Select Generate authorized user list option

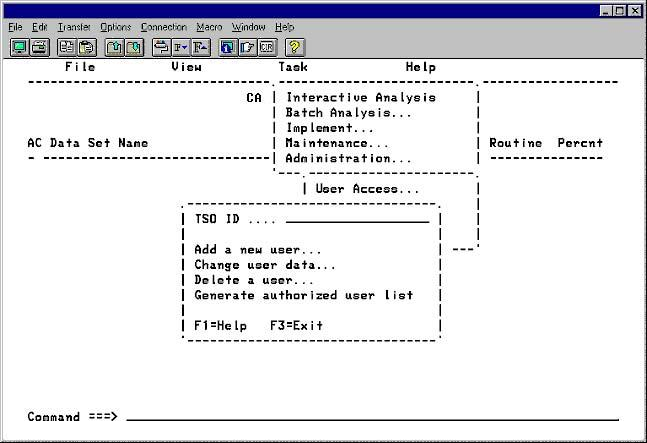pyautogui.click(x=304, y=295)
